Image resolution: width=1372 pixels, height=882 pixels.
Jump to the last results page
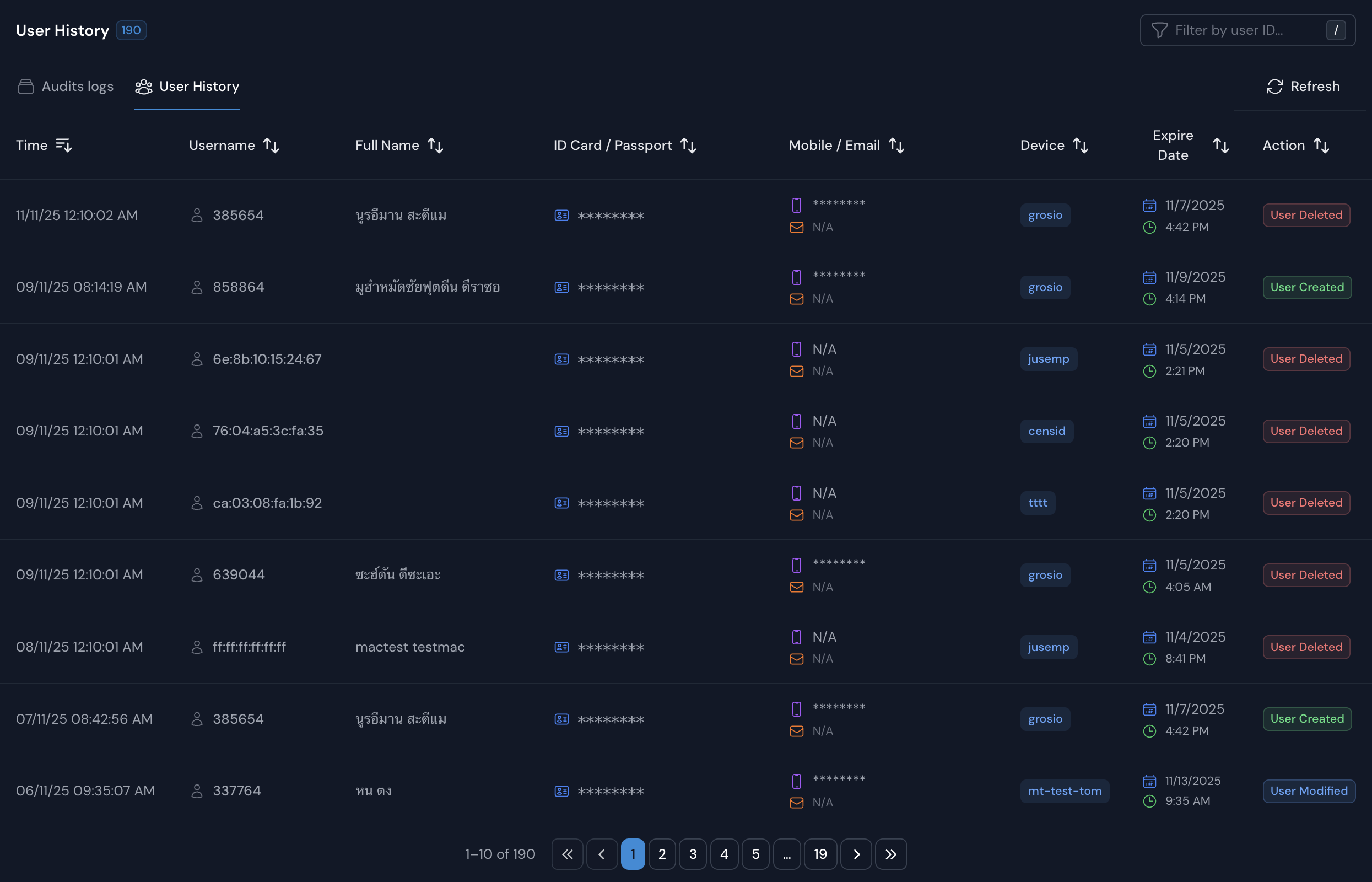[890, 854]
